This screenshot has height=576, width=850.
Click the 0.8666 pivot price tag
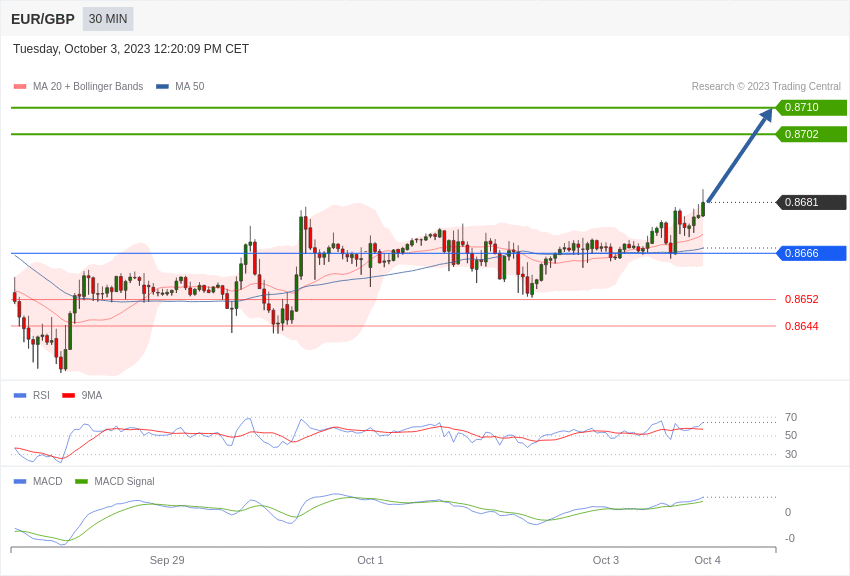click(812, 253)
